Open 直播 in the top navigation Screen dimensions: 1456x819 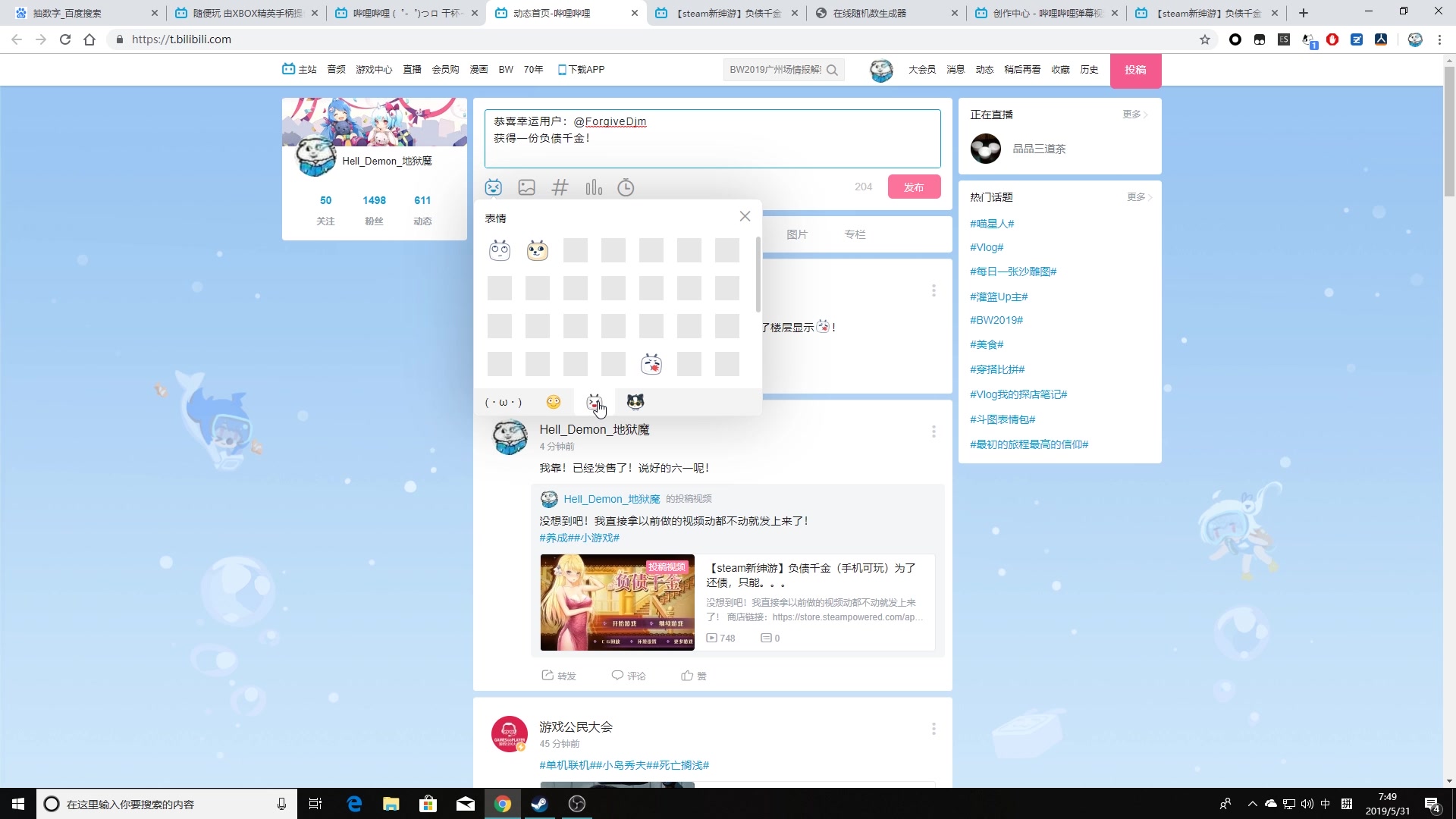point(412,70)
